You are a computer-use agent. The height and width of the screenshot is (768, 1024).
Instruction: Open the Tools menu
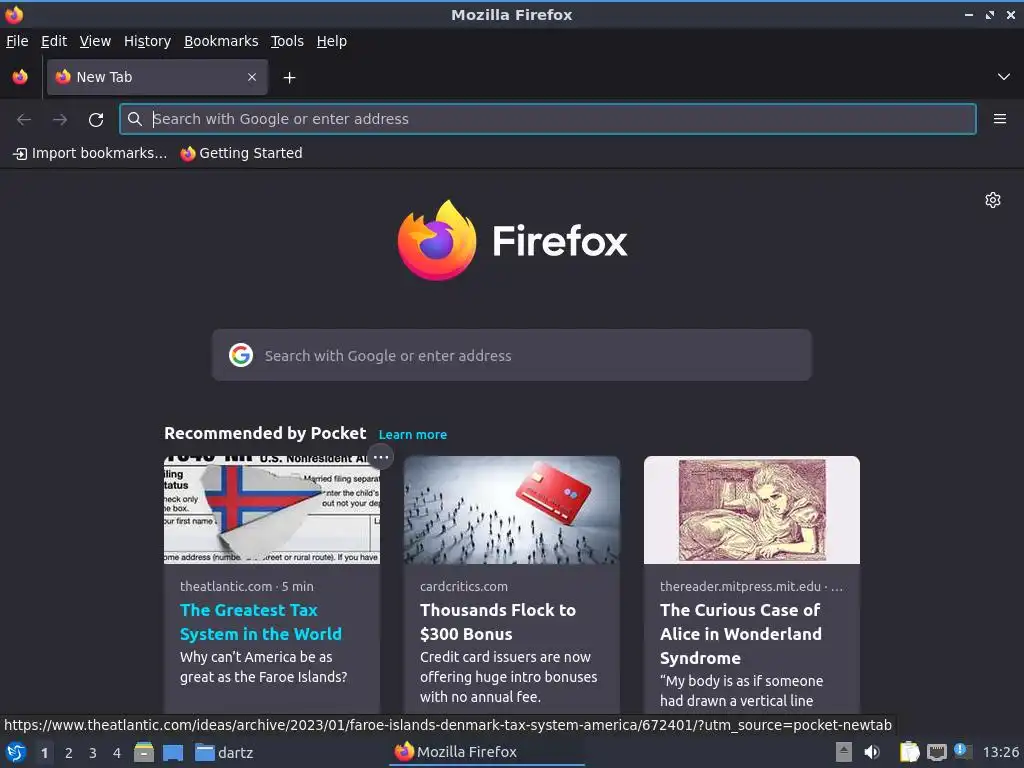point(287,41)
